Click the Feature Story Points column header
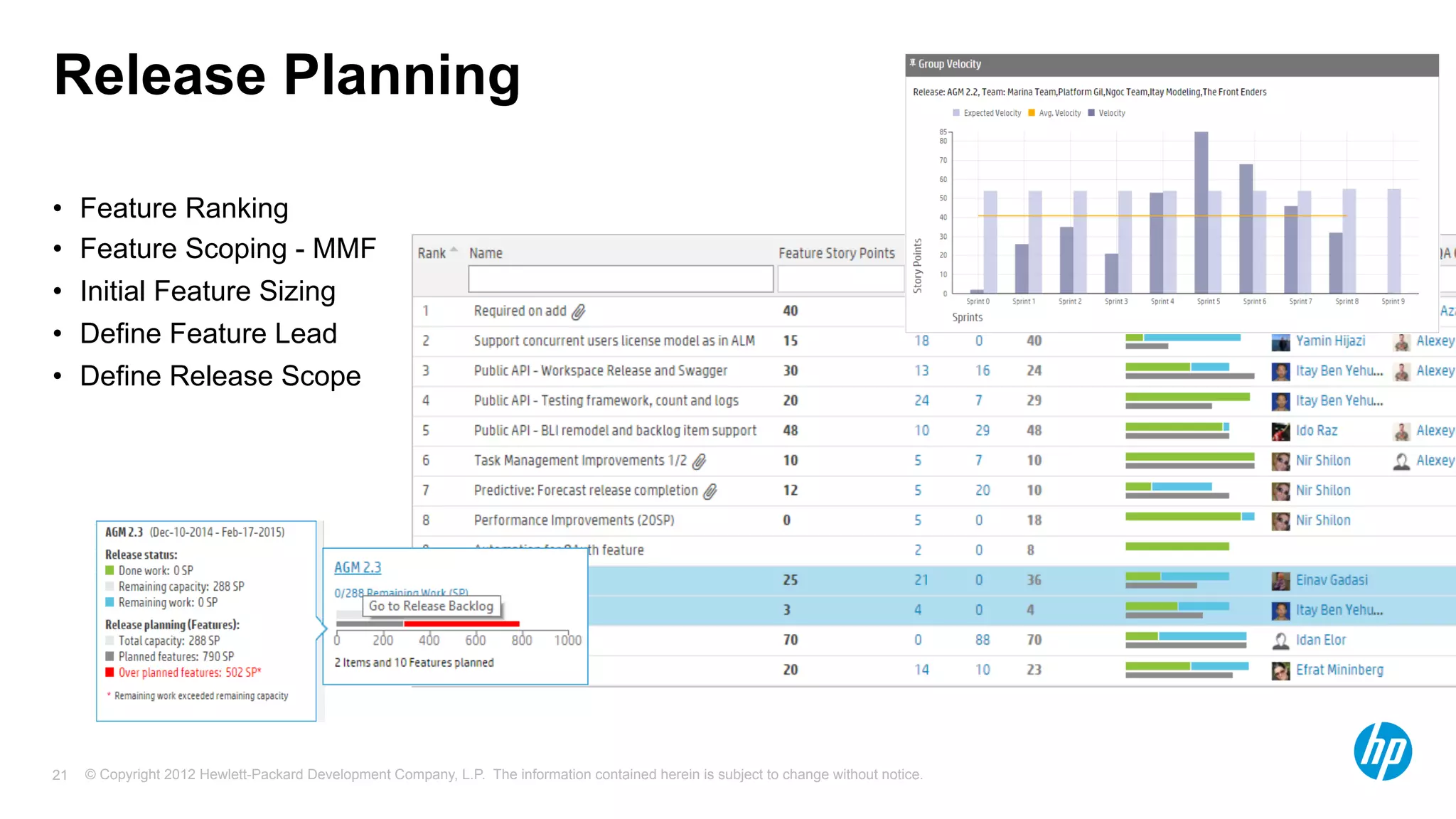Screen dimensions: 1456x819 [836, 253]
